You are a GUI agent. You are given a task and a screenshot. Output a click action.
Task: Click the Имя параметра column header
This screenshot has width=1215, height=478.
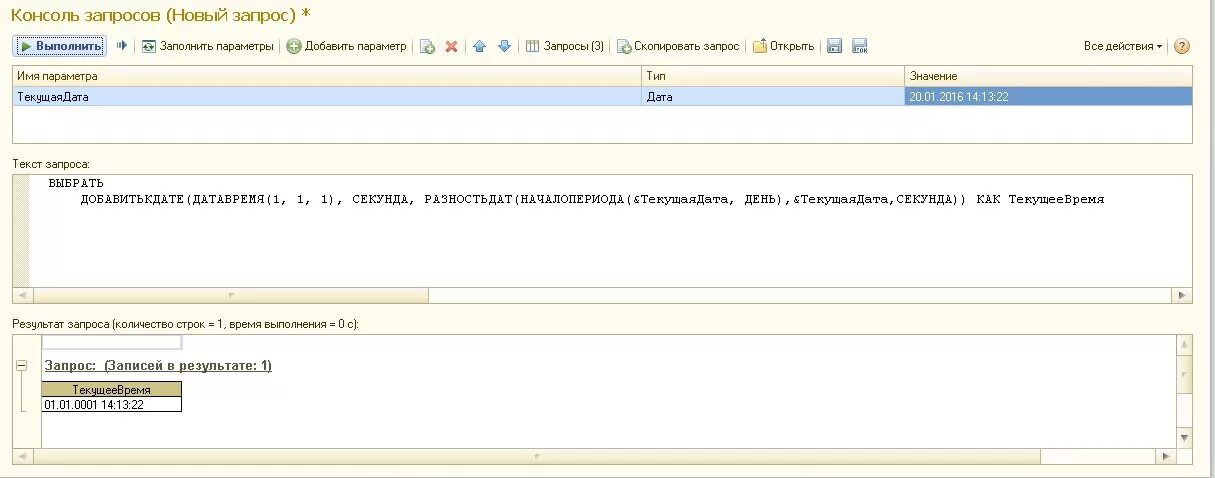pyautogui.click(x=326, y=76)
